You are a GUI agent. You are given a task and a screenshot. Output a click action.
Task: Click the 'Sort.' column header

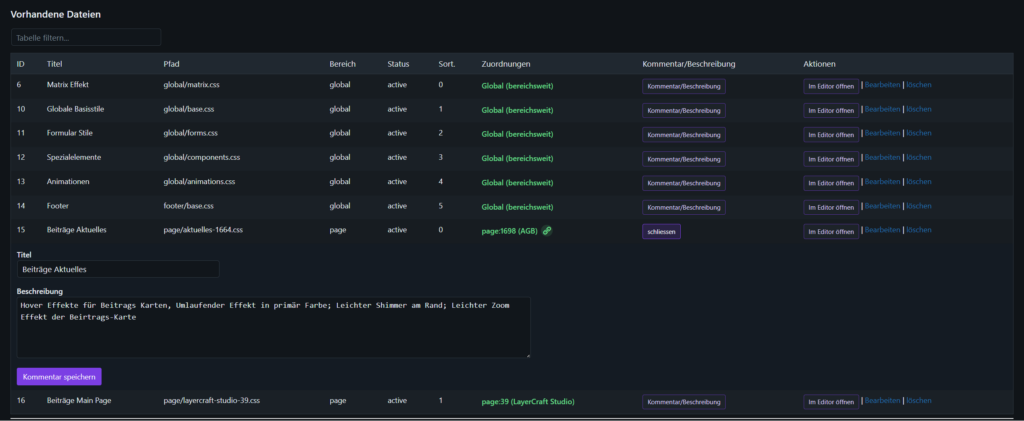447,64
